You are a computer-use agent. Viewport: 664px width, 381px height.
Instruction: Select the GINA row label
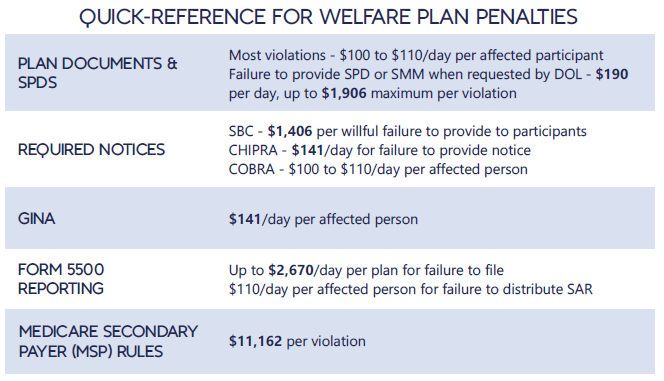[x=36, y=219]
